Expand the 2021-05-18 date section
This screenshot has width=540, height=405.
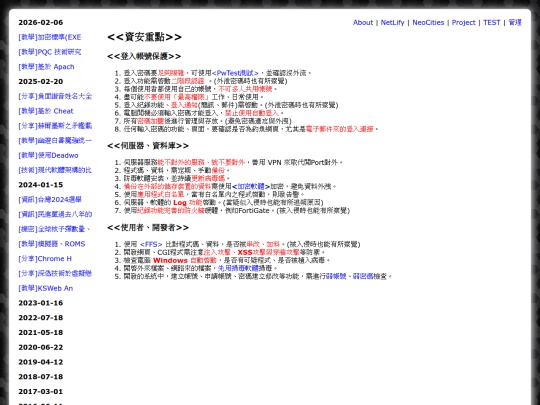pyautogui.click(x=41, y=333)
